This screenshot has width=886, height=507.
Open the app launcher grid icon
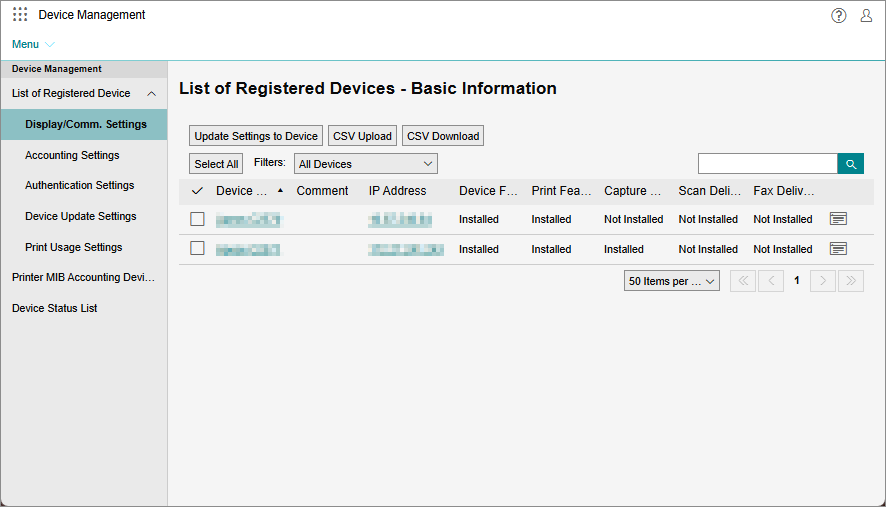pyautogui.click(x=20, y=15)
